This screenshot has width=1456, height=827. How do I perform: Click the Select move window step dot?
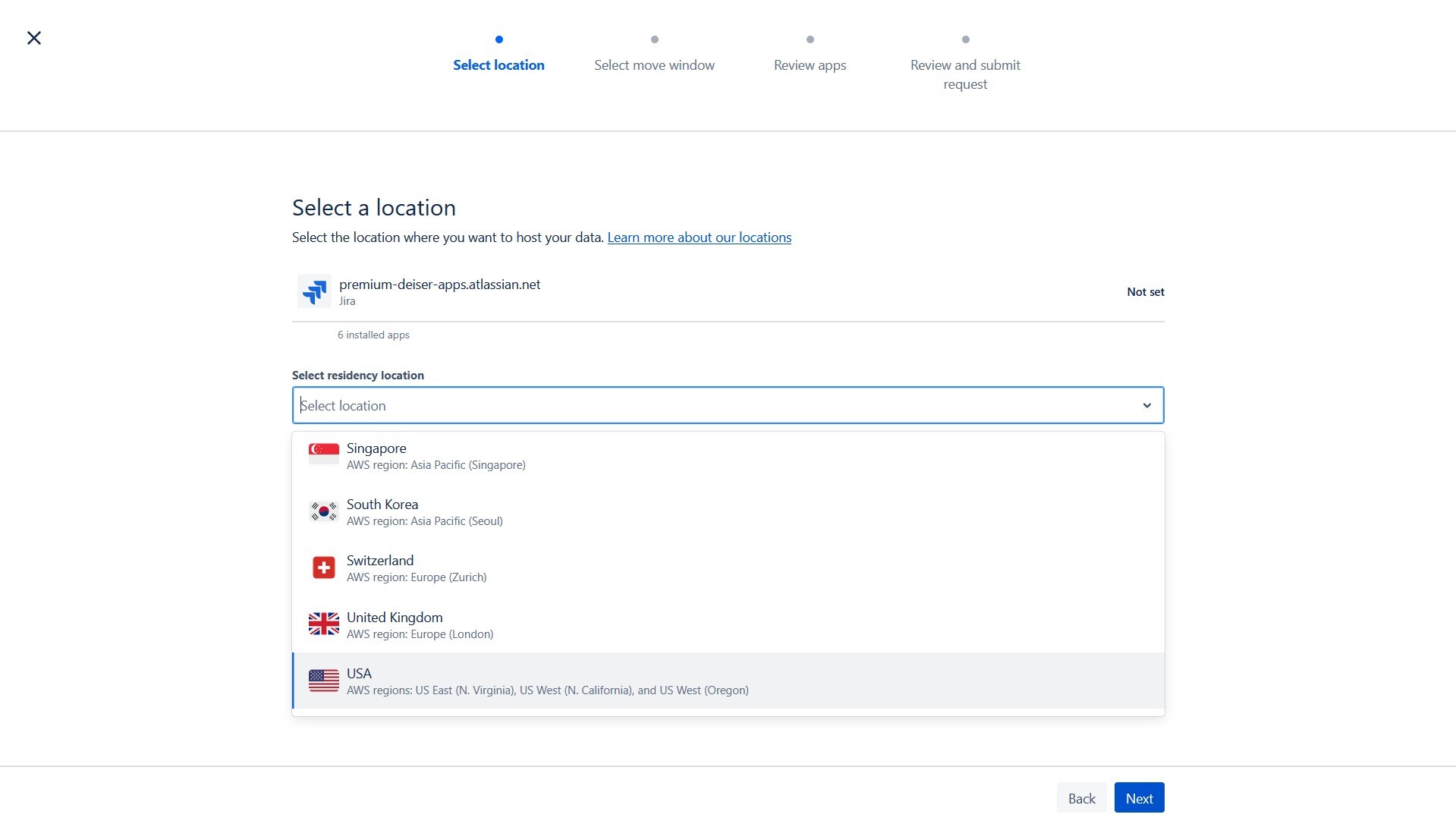(654, 39)
